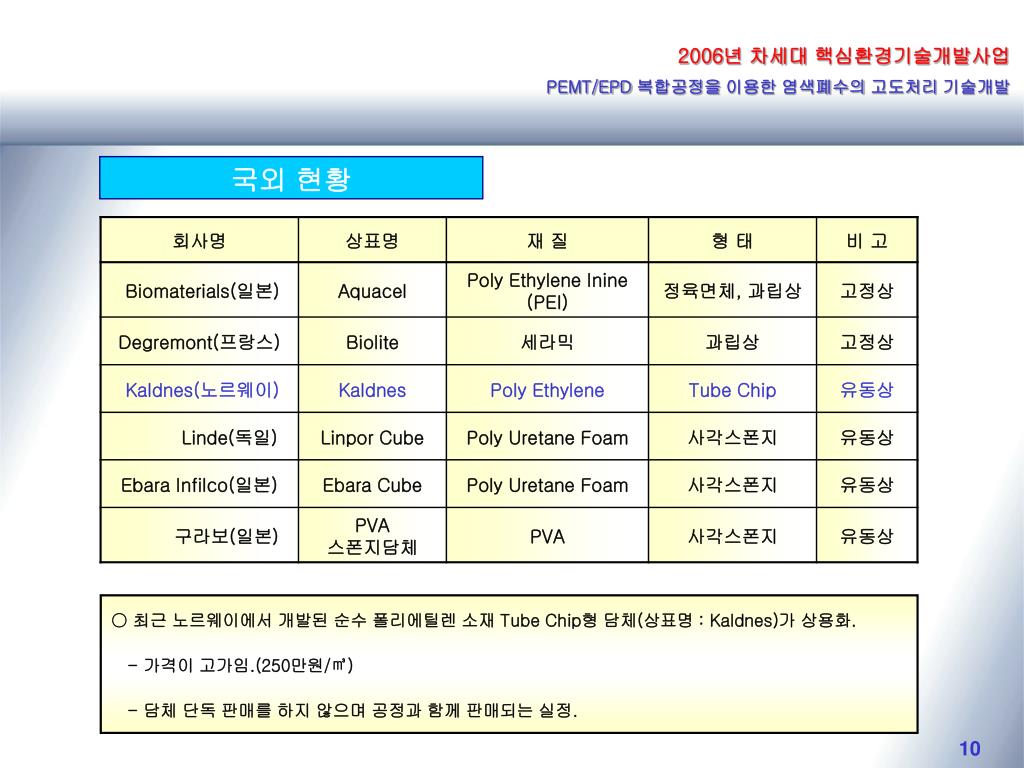The height and width of the screenshot is (768, 1024).
Task: Select the 'Aquacel' cell
Action: click(372, 291)
